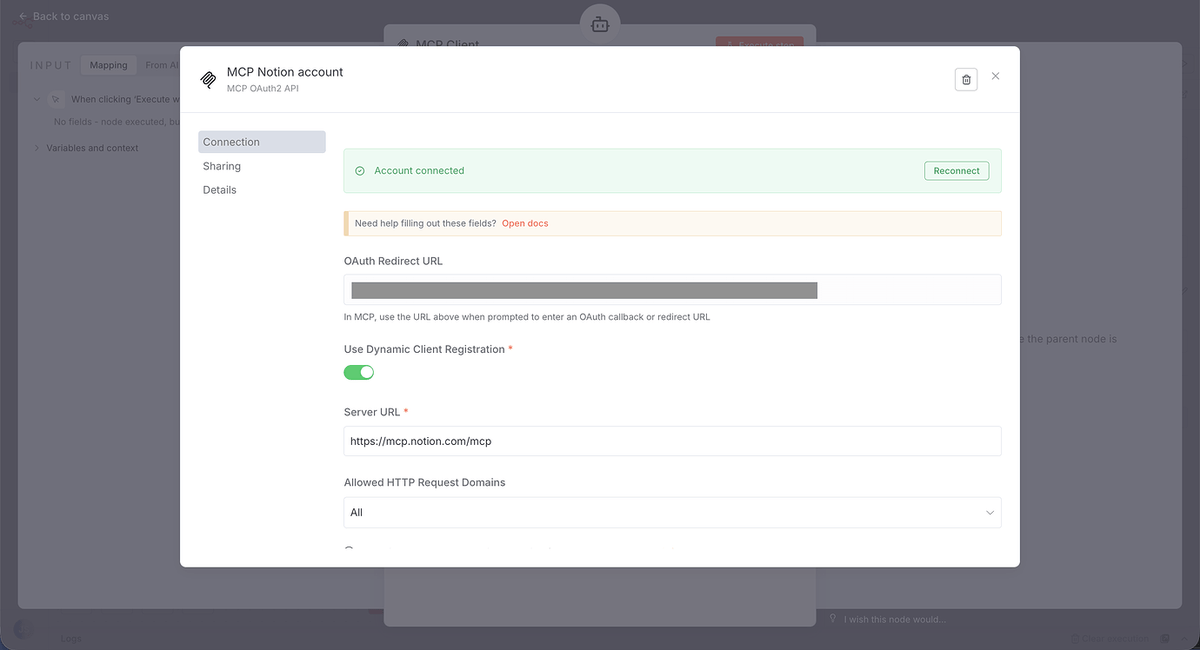This screenshot has height=650, width=1200.
Task: Click the Account connected check icon
Action: point(360,171)
